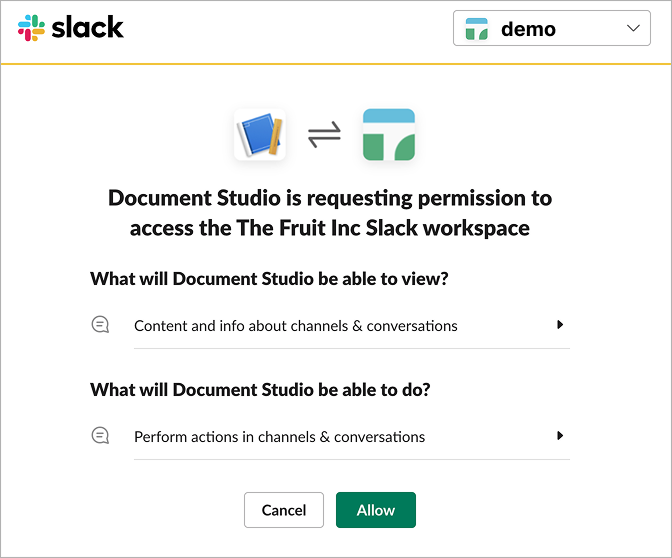The image size is (672, 558).
Task: Click the chat bubble icon beside Perform actions
Action: click(x=100, y=435)
